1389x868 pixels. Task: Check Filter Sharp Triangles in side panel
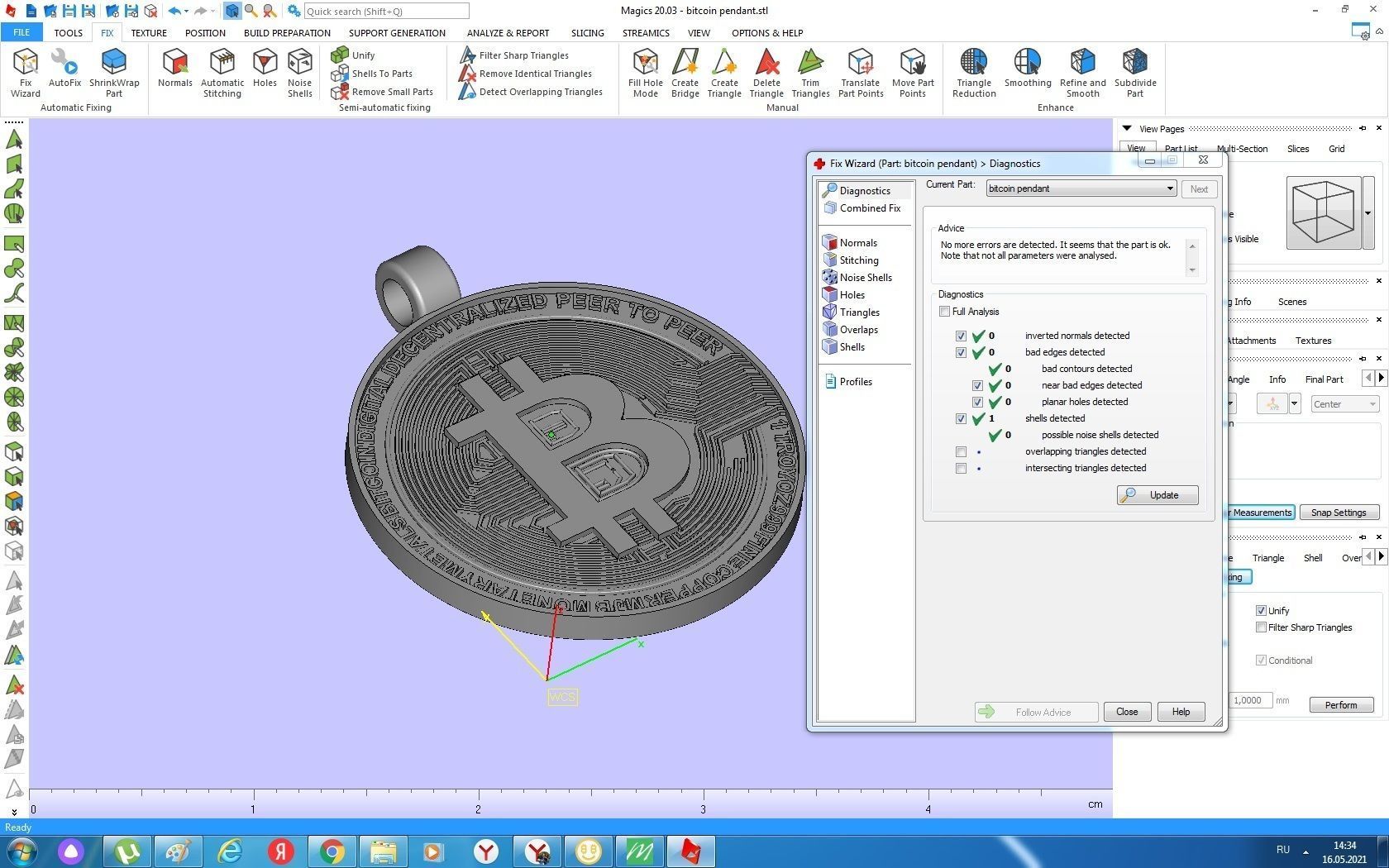click(1261, 627)
